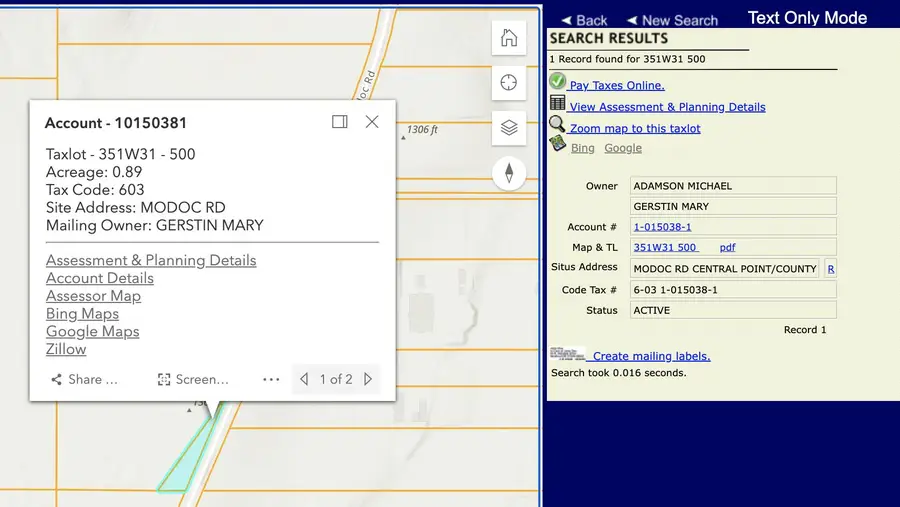Click Code Tax field 6-03 1-015038-1
The image size is (900, 507).
(x=733, y=289)
